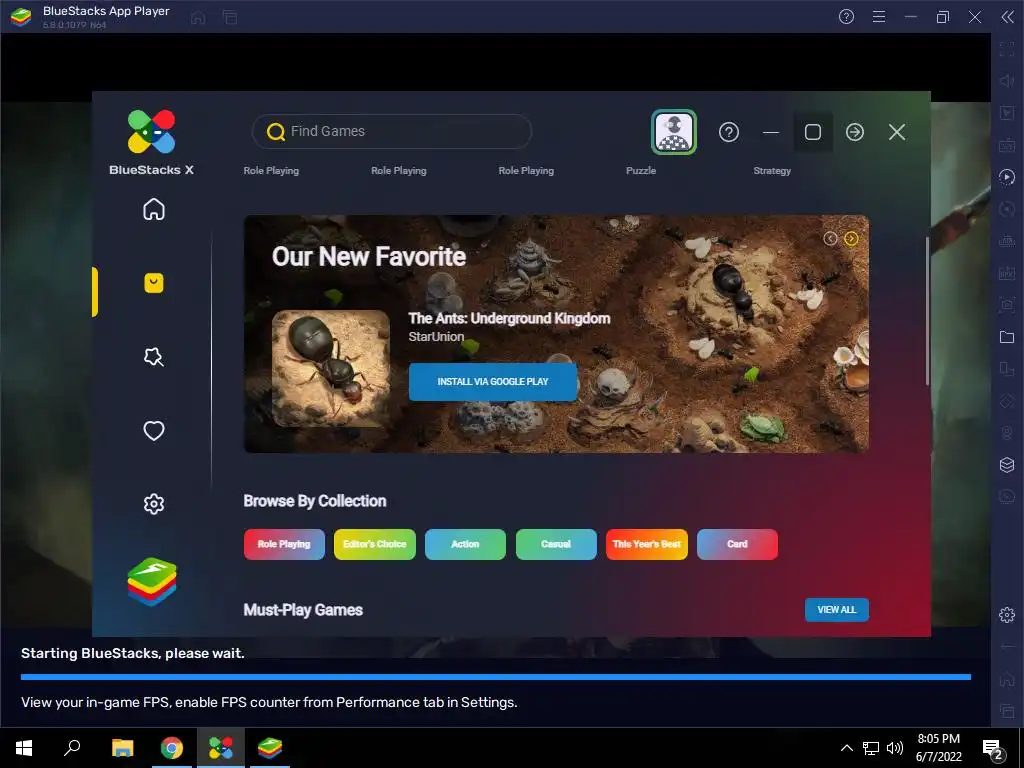
Task: Click App Player home icon in title bar
Action: (198, 18)
